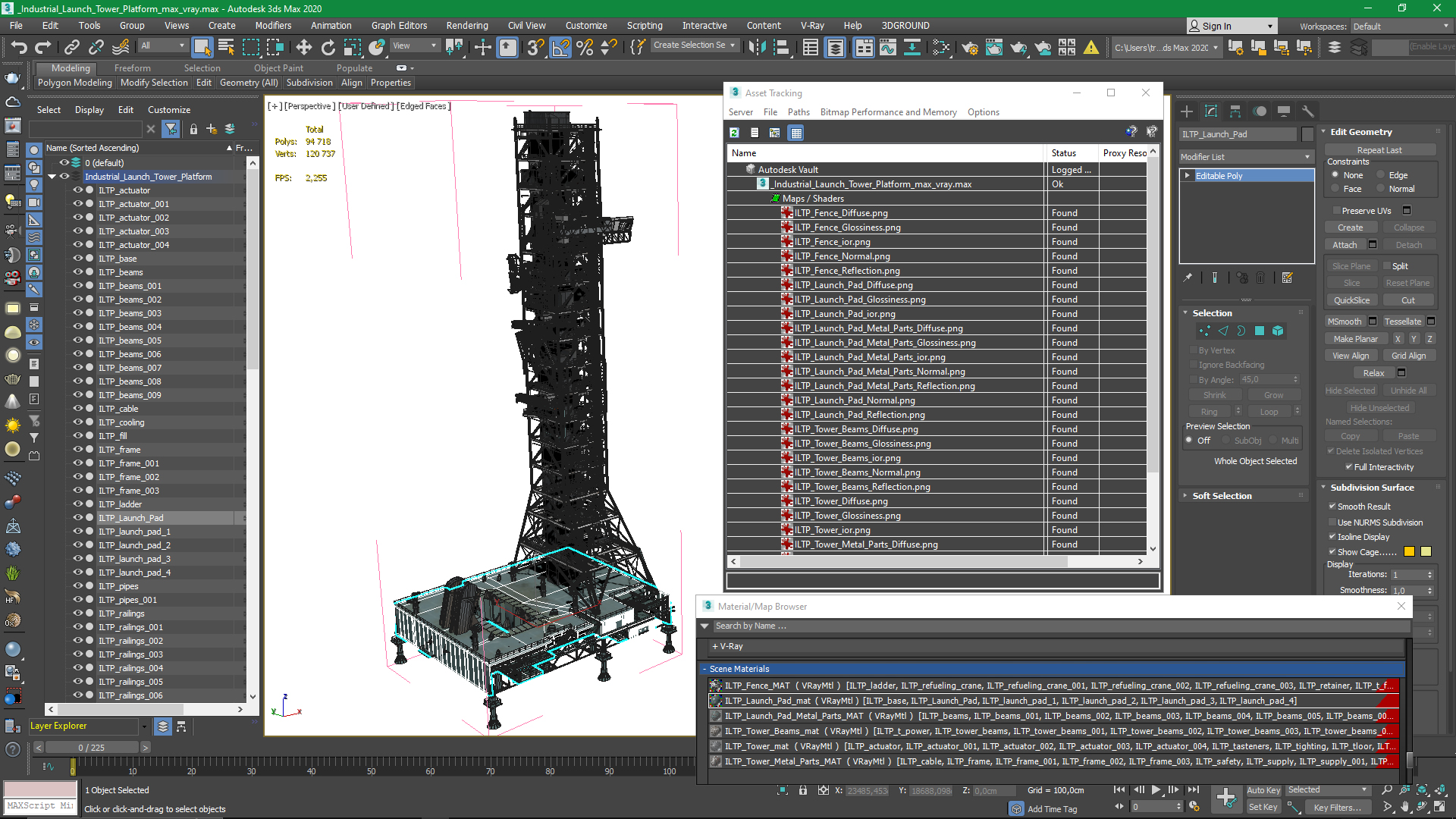Screen dimensions: 1456x819
Task: Open the Workspaces Default dropdown
Action: (1401, 27)
